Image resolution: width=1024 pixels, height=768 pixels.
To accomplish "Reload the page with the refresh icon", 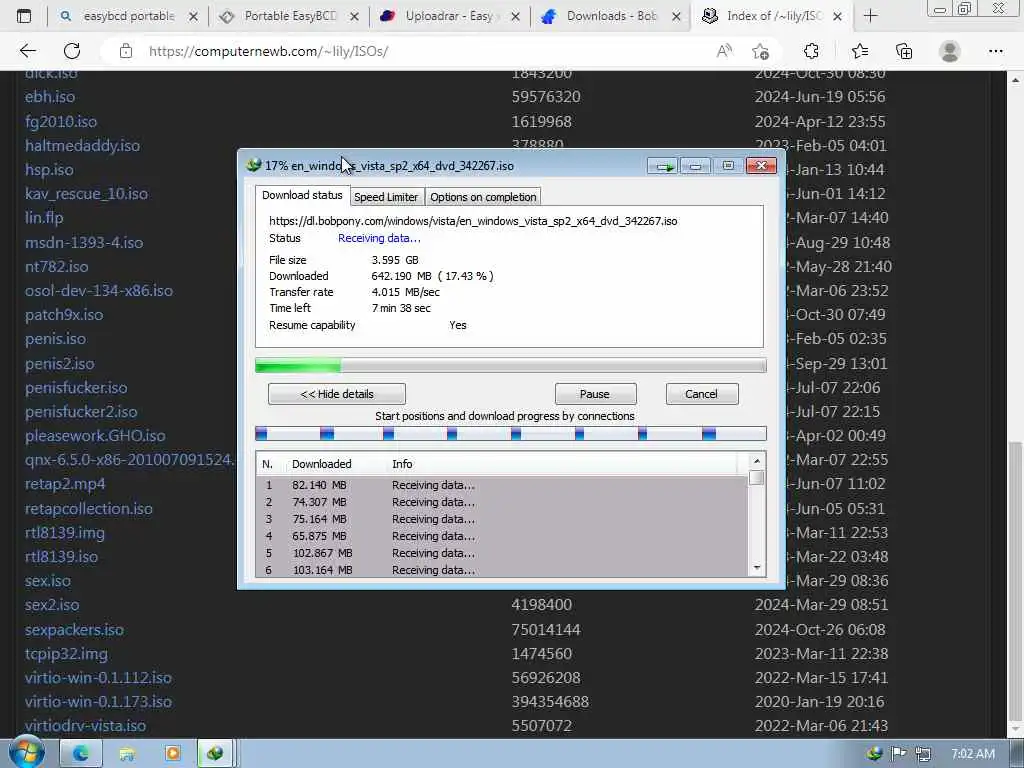I will click(x=72, y=51).
